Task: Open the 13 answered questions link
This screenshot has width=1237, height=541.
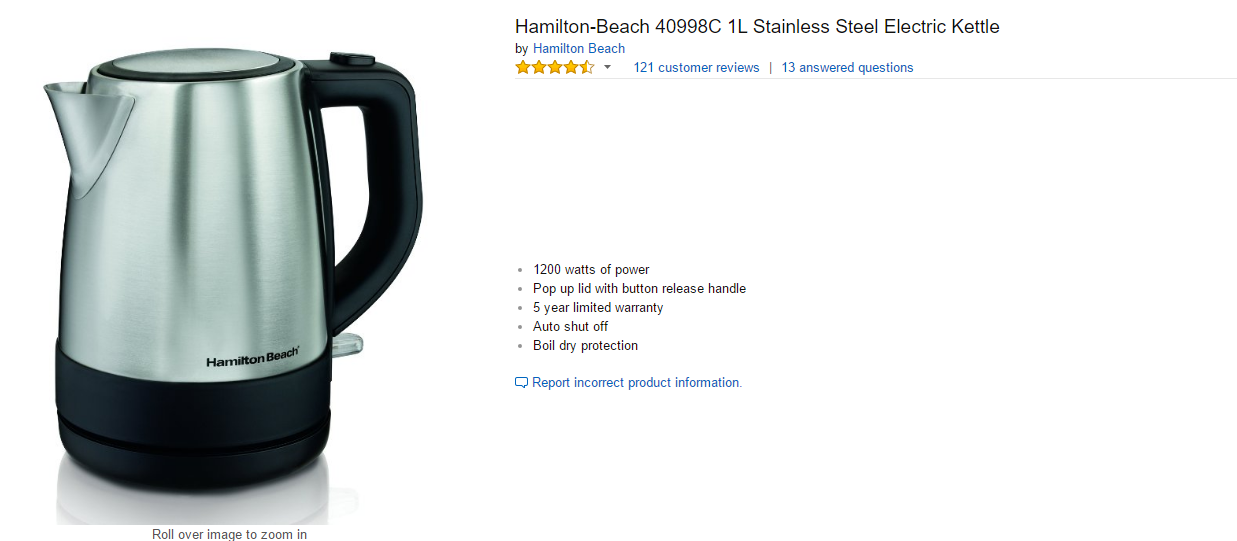Action: [x=847, y=67]
